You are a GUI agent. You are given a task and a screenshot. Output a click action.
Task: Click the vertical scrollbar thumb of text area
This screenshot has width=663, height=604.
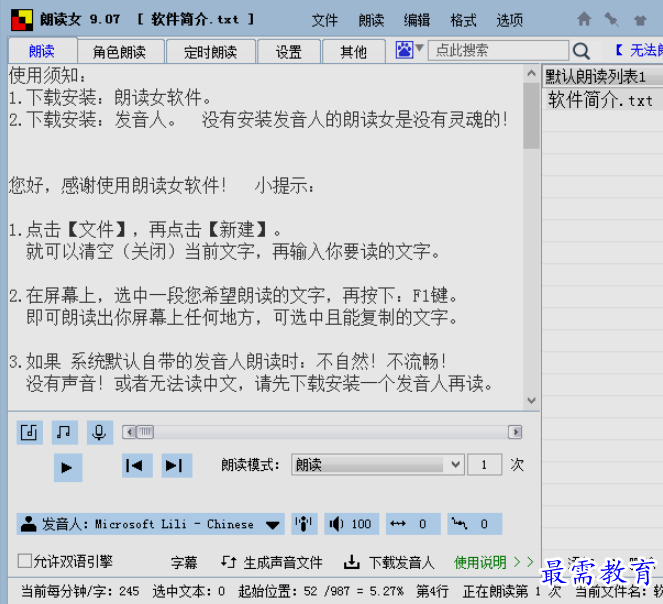[531, 116]
